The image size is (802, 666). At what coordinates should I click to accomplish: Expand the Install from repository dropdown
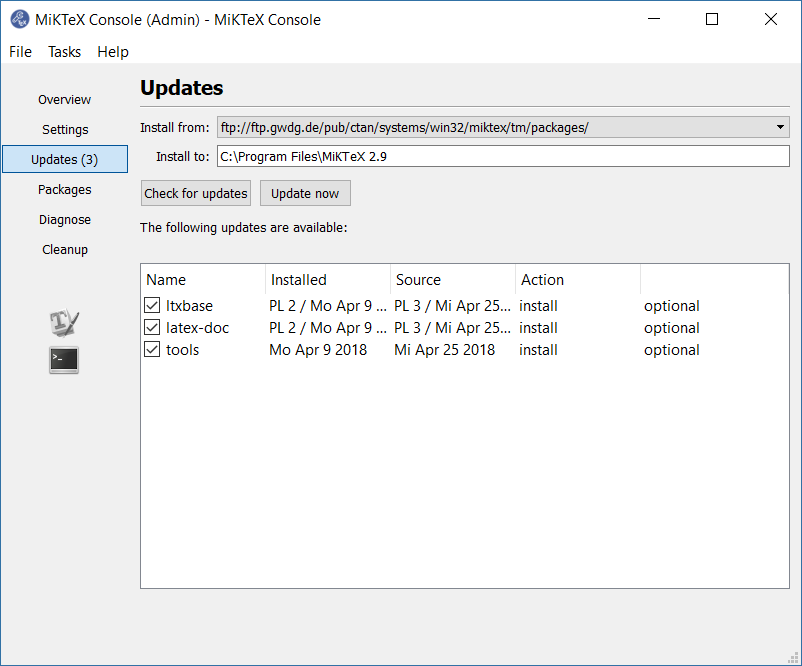point(780,127)
